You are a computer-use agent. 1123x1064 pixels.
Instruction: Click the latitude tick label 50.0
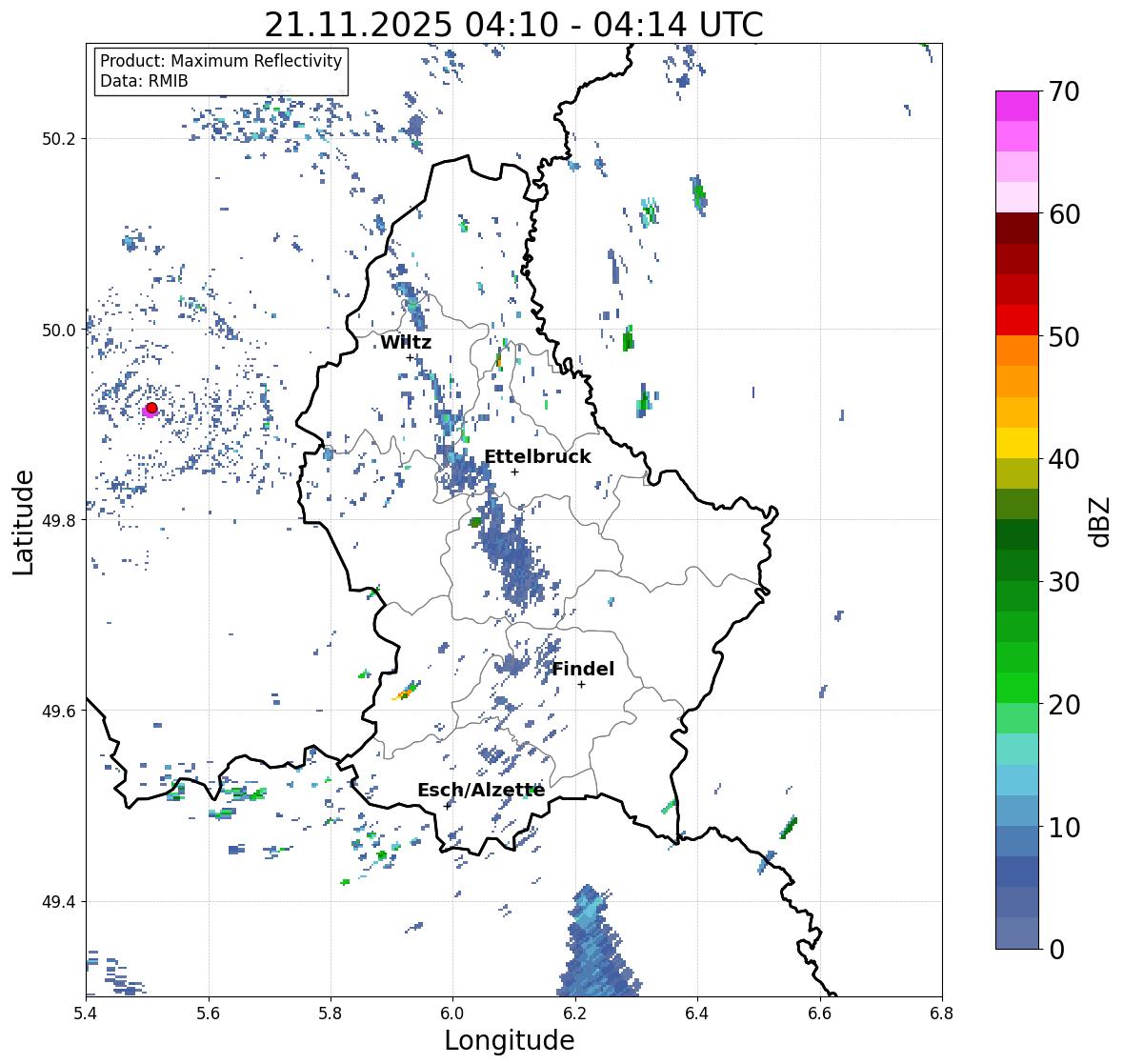[59, 331]
